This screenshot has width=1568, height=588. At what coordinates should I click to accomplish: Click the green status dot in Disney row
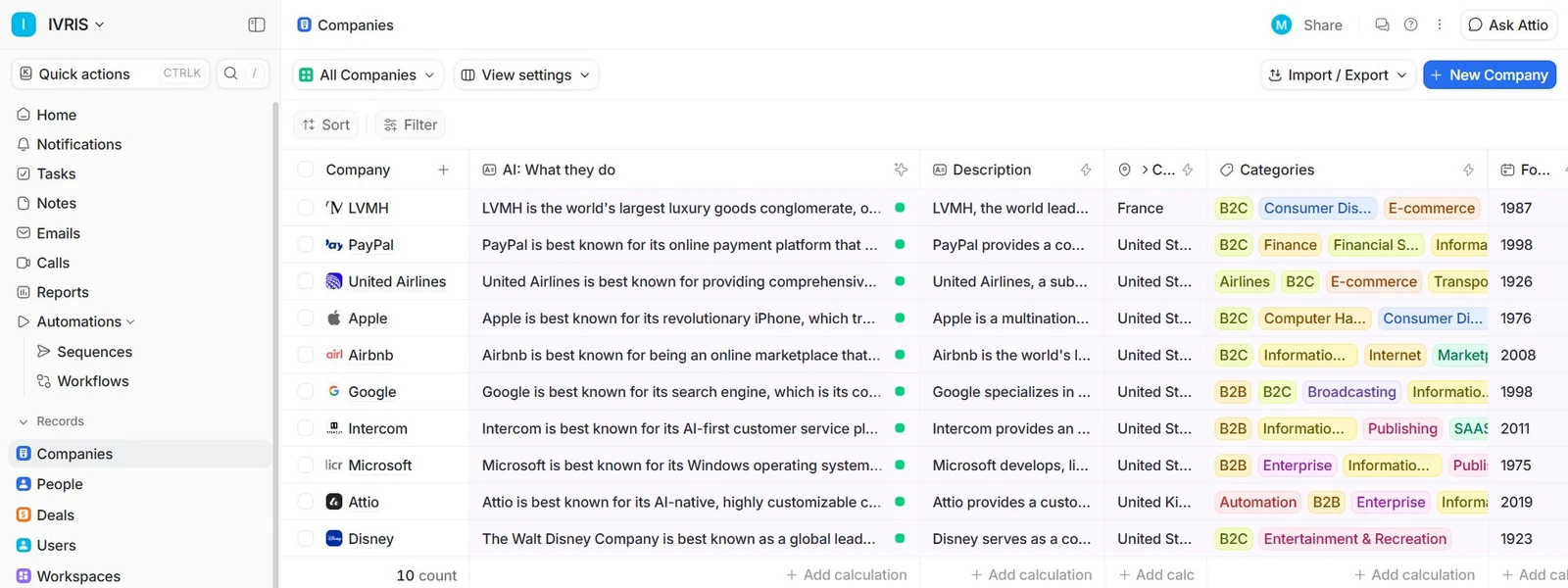tap(900, 538)
